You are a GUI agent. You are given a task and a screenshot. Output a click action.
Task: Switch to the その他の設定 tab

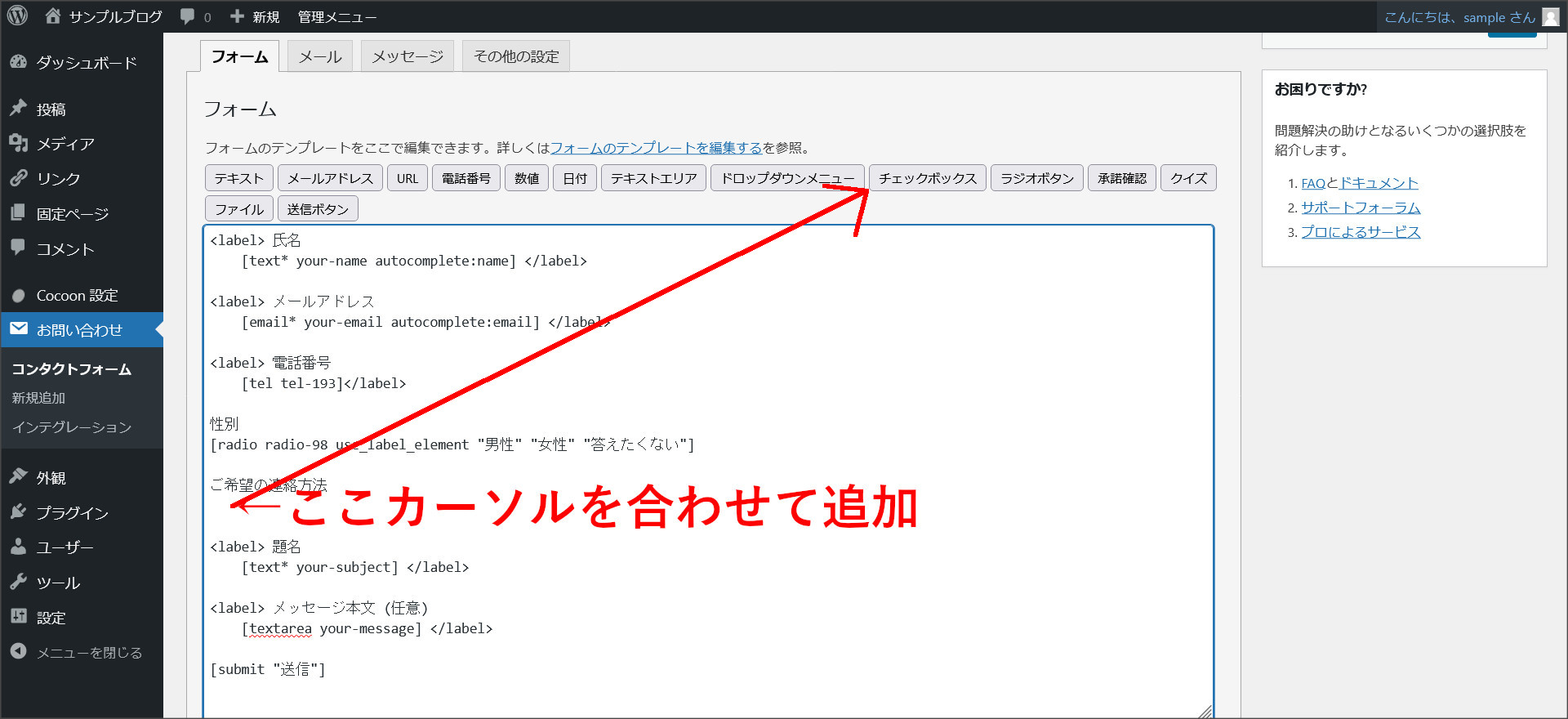click(515, 56)
